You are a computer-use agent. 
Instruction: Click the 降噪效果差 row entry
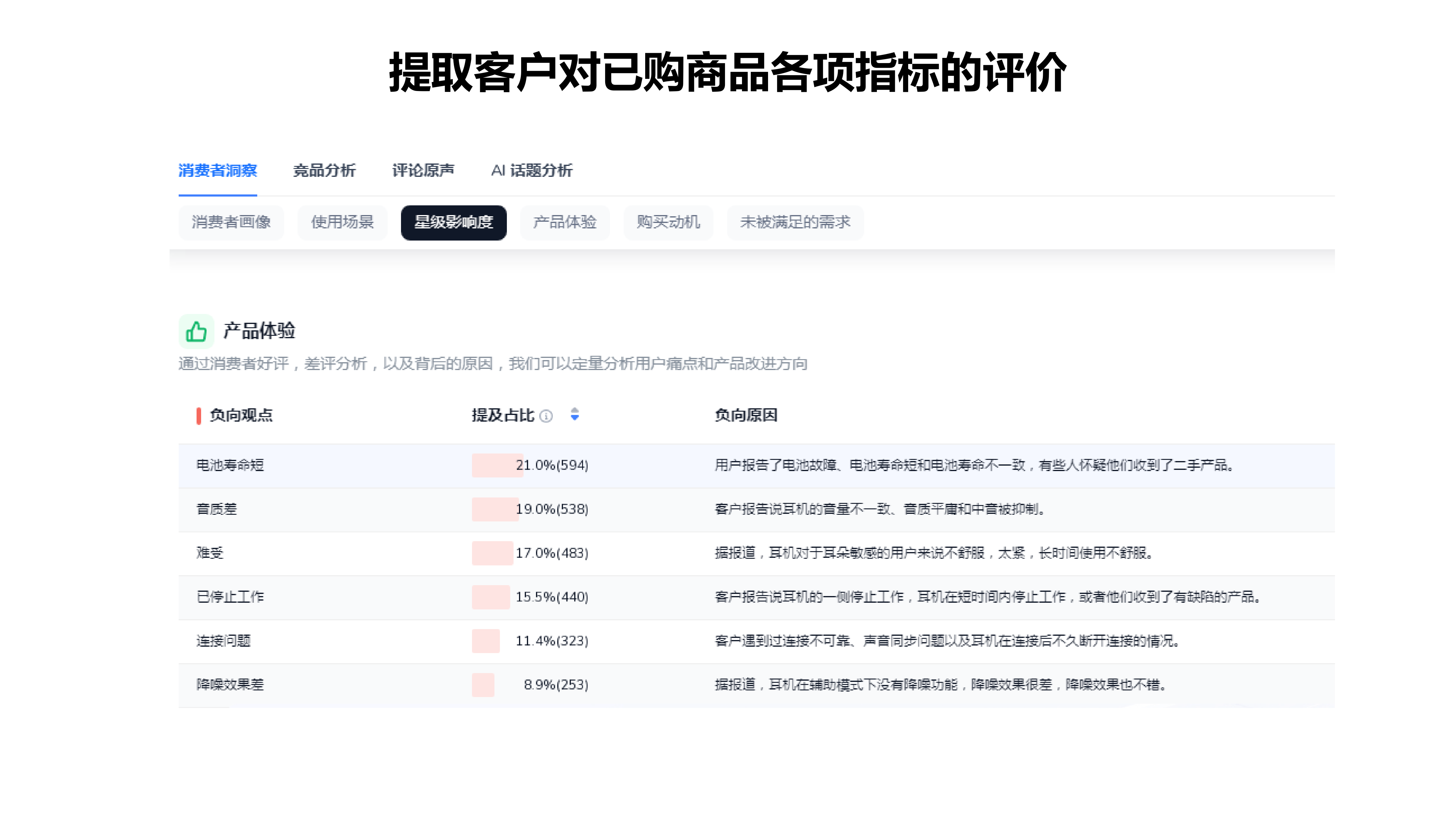coord(231,685)
